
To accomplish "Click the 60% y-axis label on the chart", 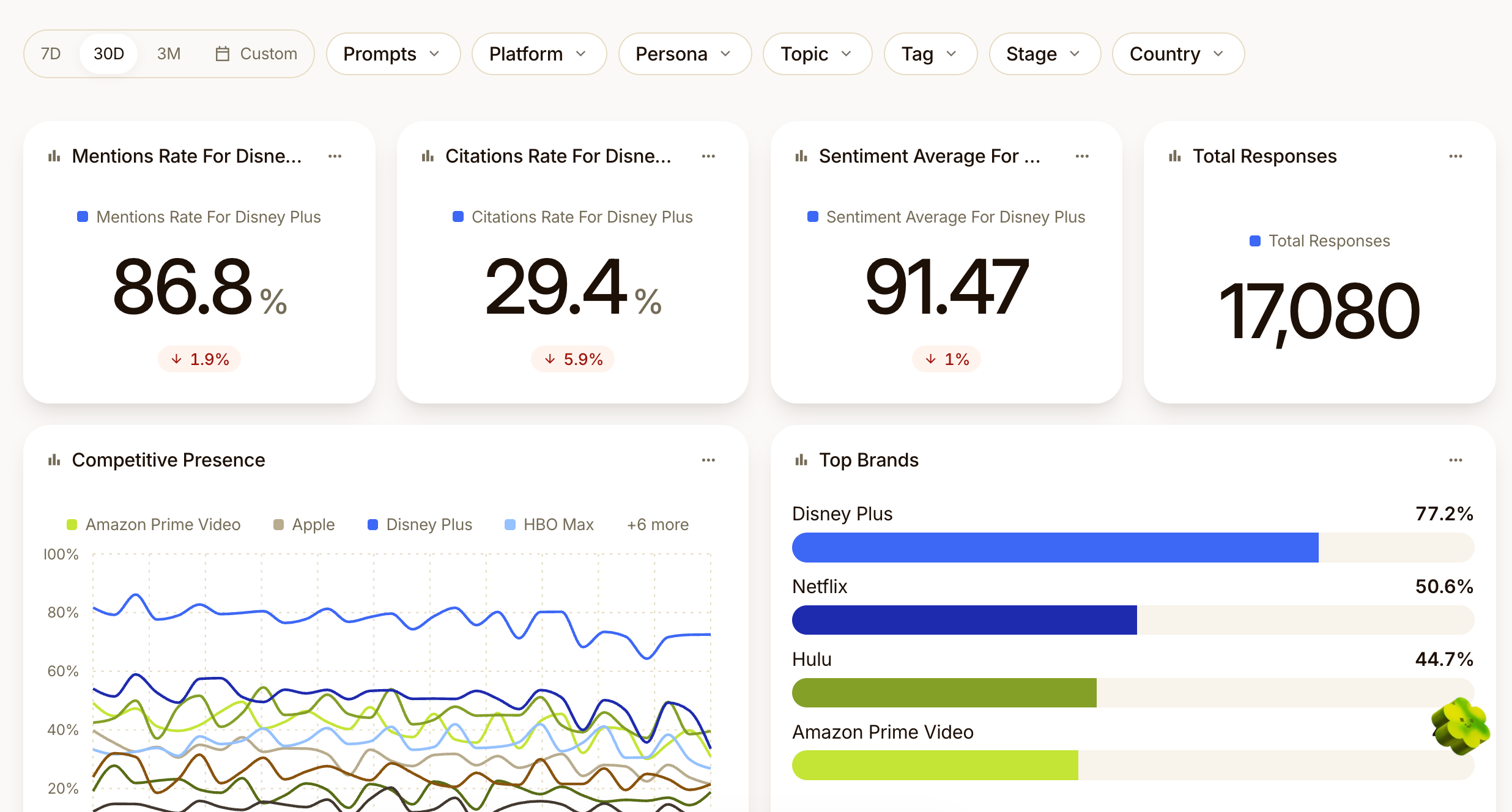I will pyautogui.click(x=63, y=671).
